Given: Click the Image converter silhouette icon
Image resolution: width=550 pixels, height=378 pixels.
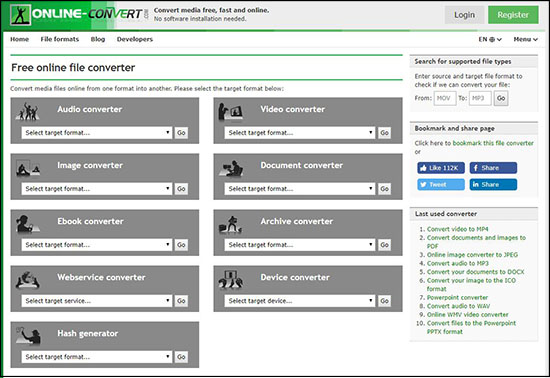Looking at the screenshot, I should (28, 168).
